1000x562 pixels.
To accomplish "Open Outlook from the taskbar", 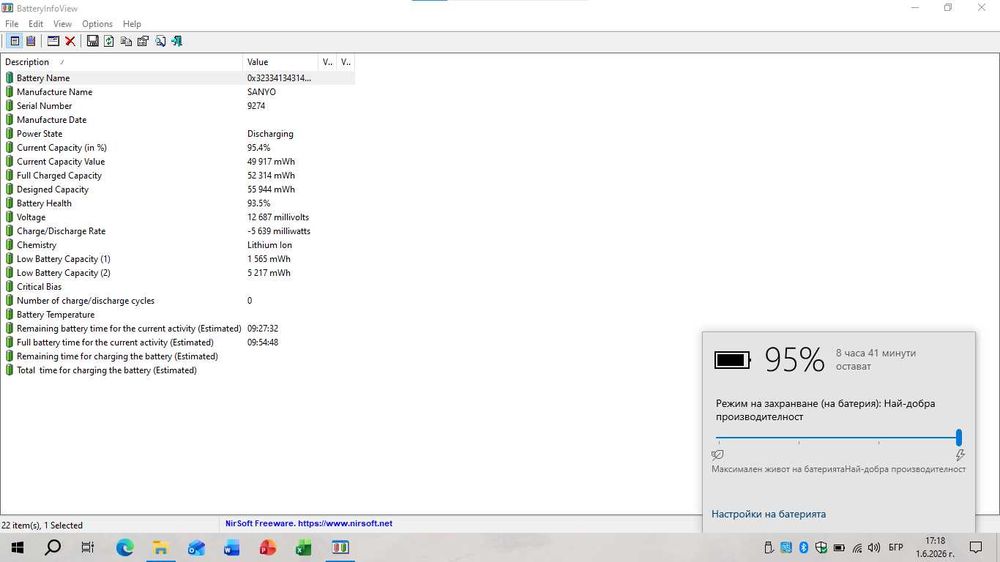I will [x=196, y=547].
